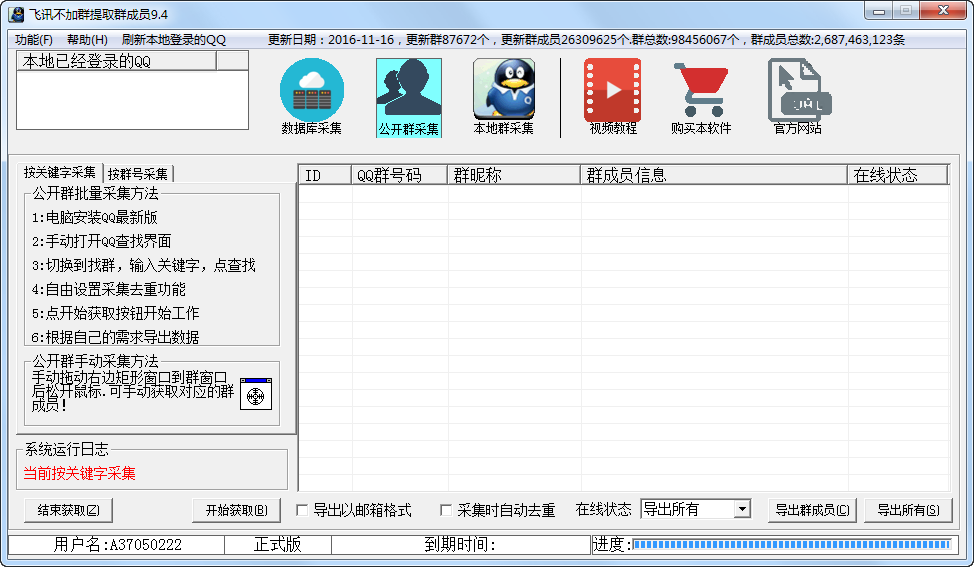Click 刷新本地登录的QQ menu item

[174, 39]
